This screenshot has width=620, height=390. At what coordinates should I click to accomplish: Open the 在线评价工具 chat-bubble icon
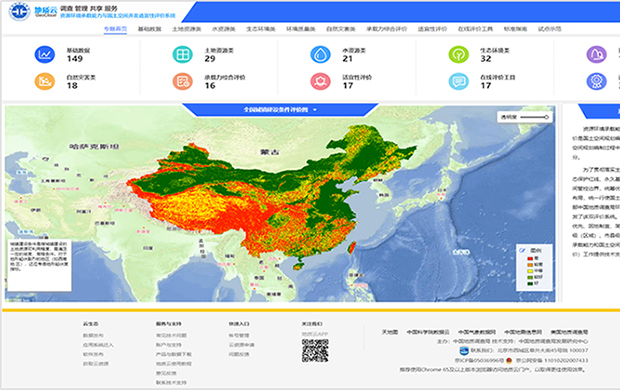click(x=458, y=81)
